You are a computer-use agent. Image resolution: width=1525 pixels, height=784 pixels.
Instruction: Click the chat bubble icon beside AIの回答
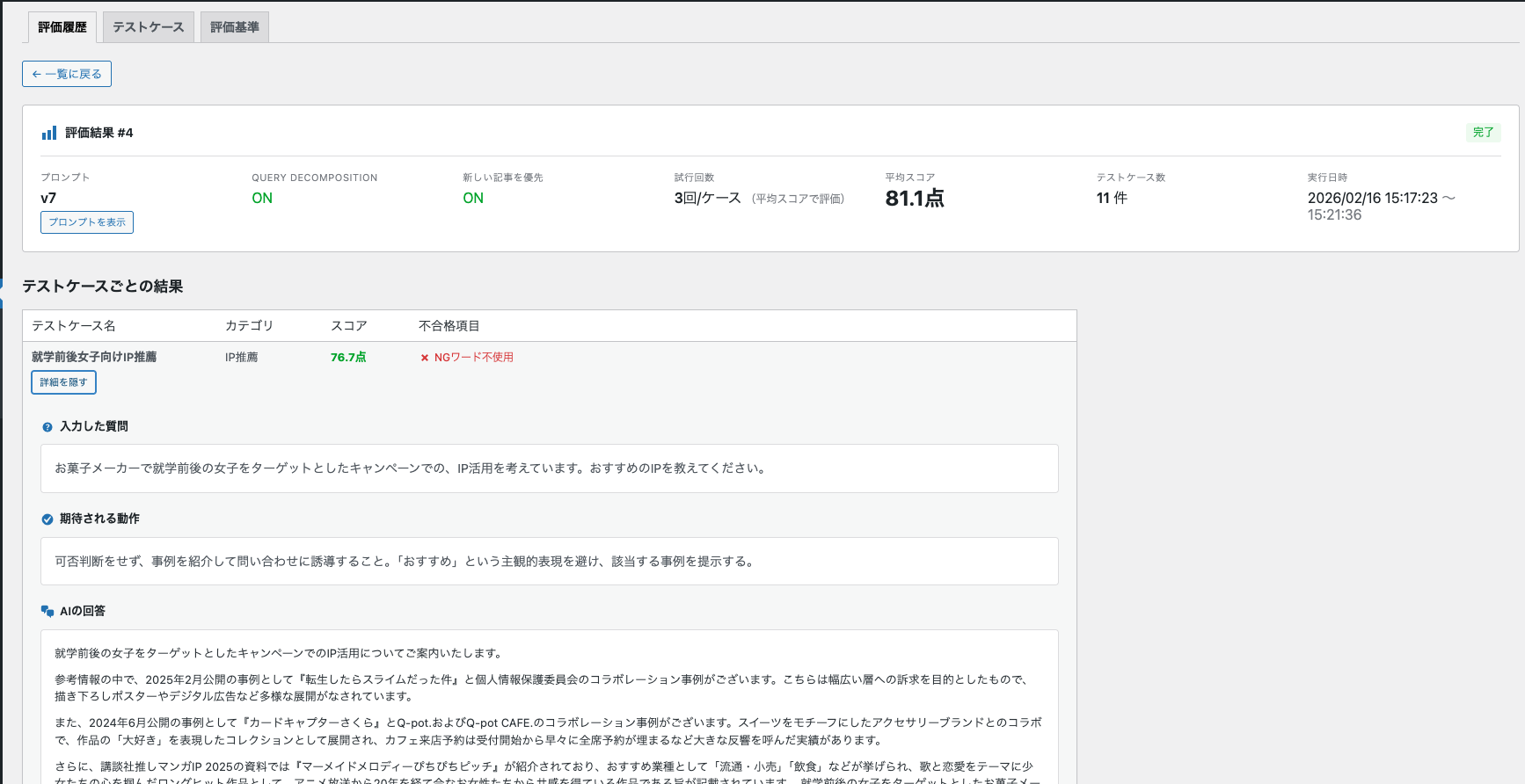[47, 611]
